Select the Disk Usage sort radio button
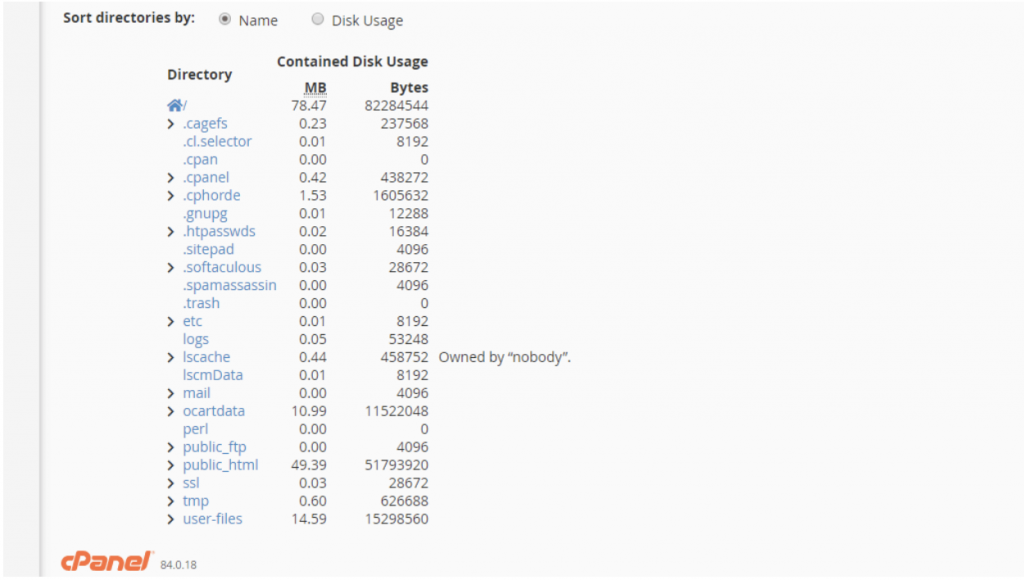Image resolution: width=1024 pixels, height=580 pixels. (x=317, y=20)
